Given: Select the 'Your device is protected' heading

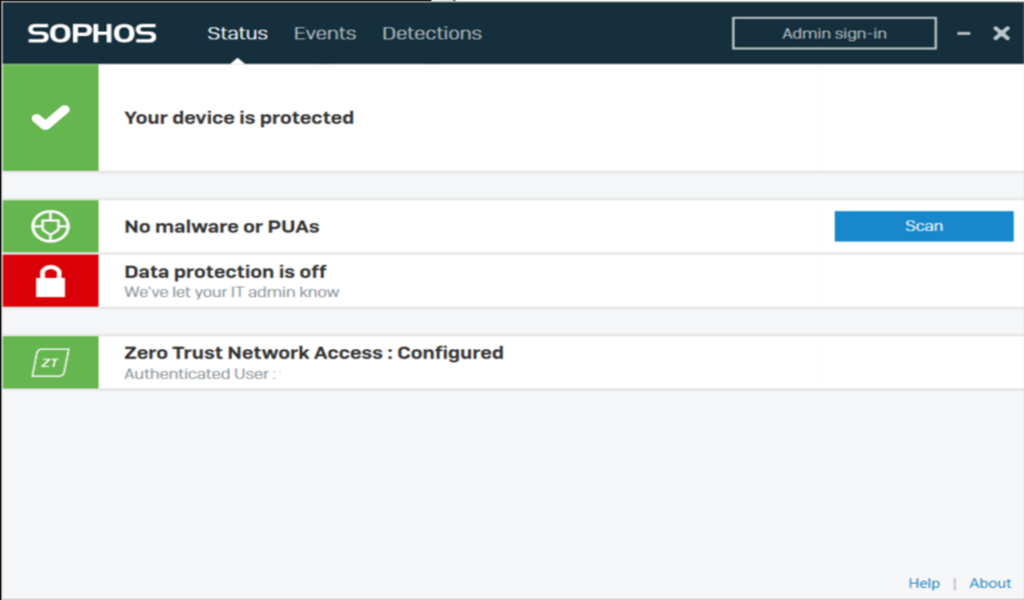Looking at the screenshot, I should click(x=239, y=118).
